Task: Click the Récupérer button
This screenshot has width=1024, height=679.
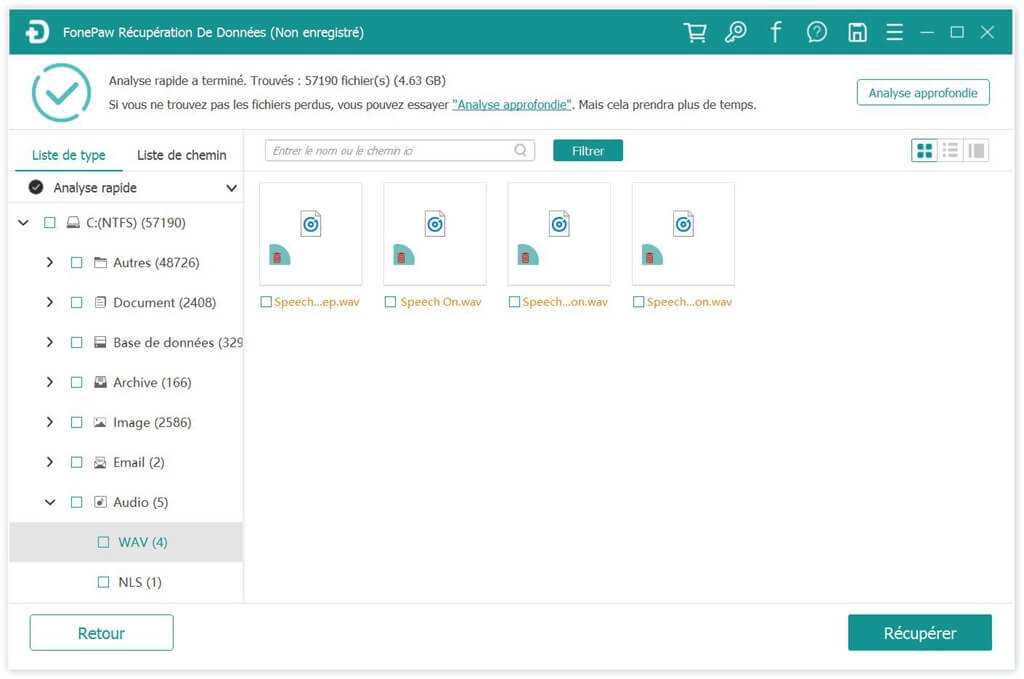Action: 920,633
